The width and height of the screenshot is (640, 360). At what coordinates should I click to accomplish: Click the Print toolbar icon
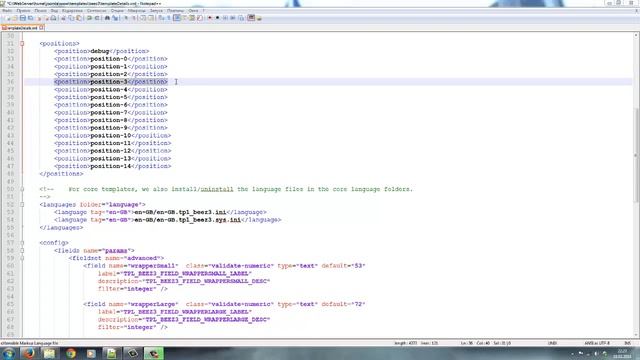(x=53, y=18)
